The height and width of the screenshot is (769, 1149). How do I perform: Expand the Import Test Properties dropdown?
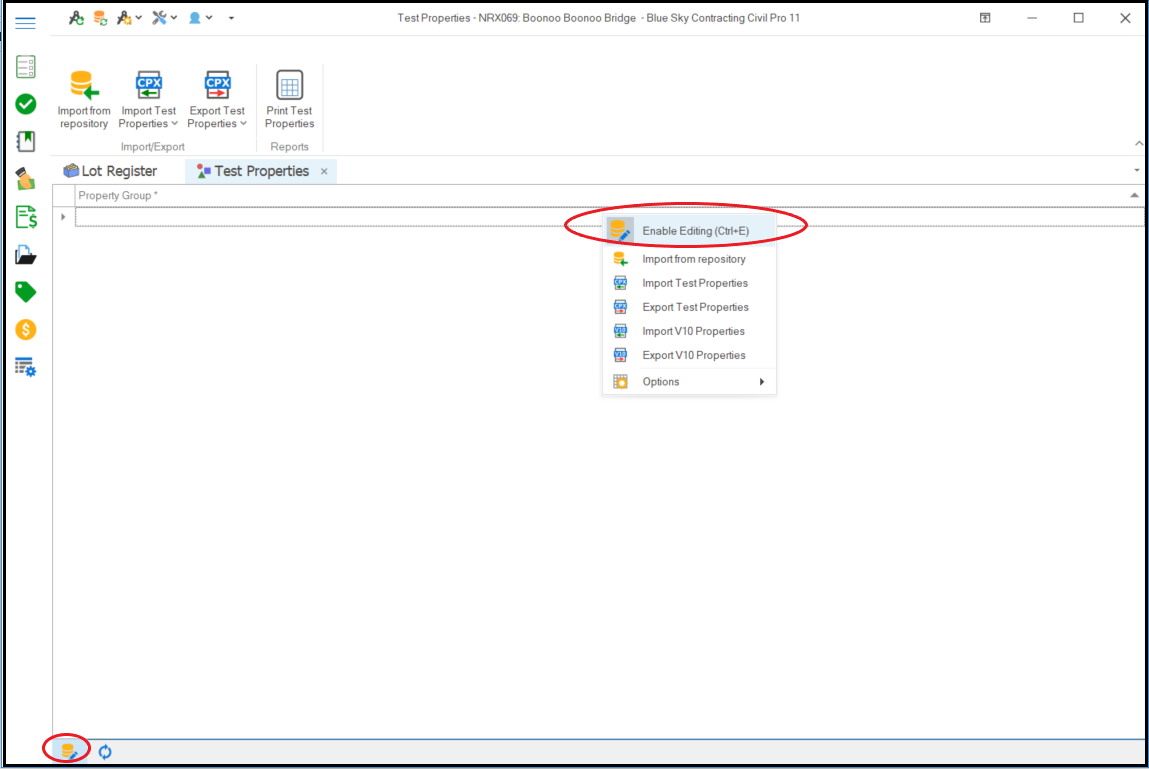coord(149,118)
